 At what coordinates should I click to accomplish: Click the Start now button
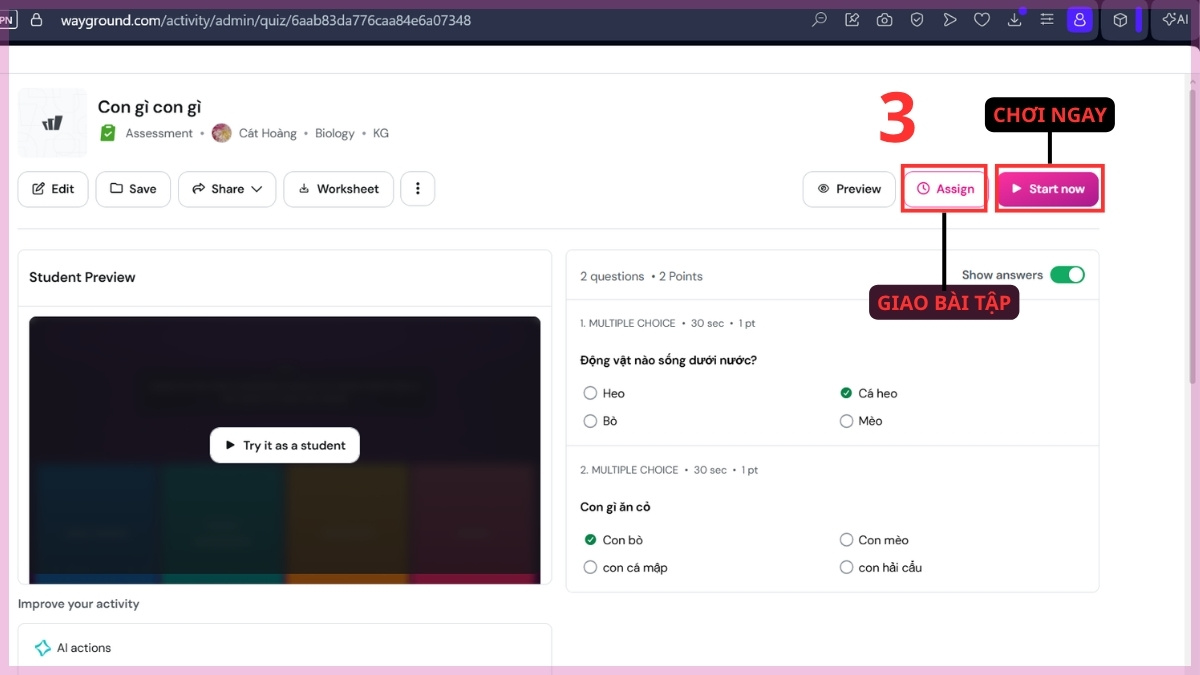coord(1048,189)
